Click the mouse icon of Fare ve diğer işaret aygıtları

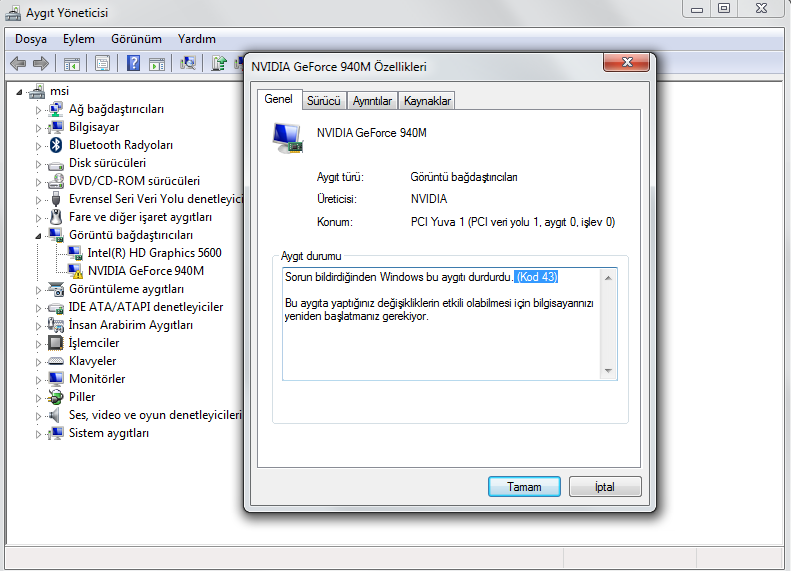coord(55,217)
